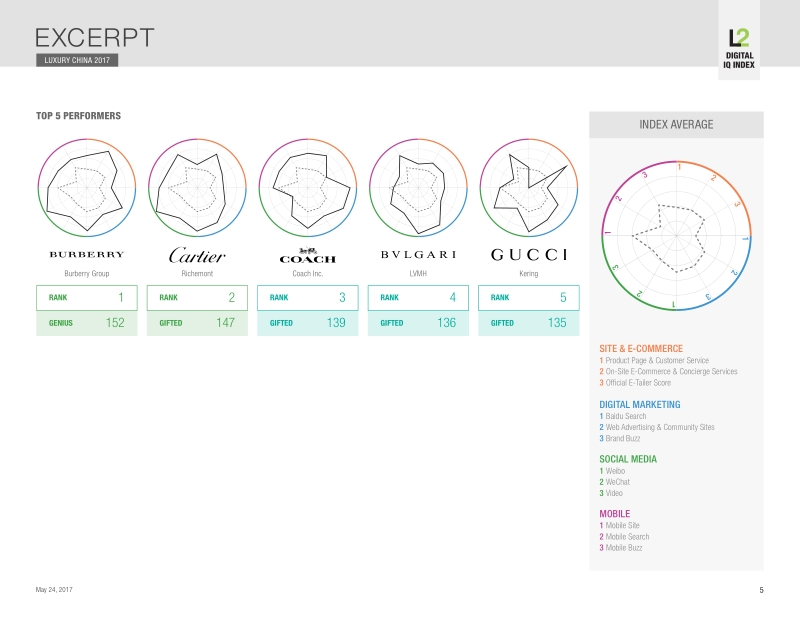Screen dimensions: 800x619
Task: Click the Richemont parent label
Action: pyautogui.click(x=197, y=274)
